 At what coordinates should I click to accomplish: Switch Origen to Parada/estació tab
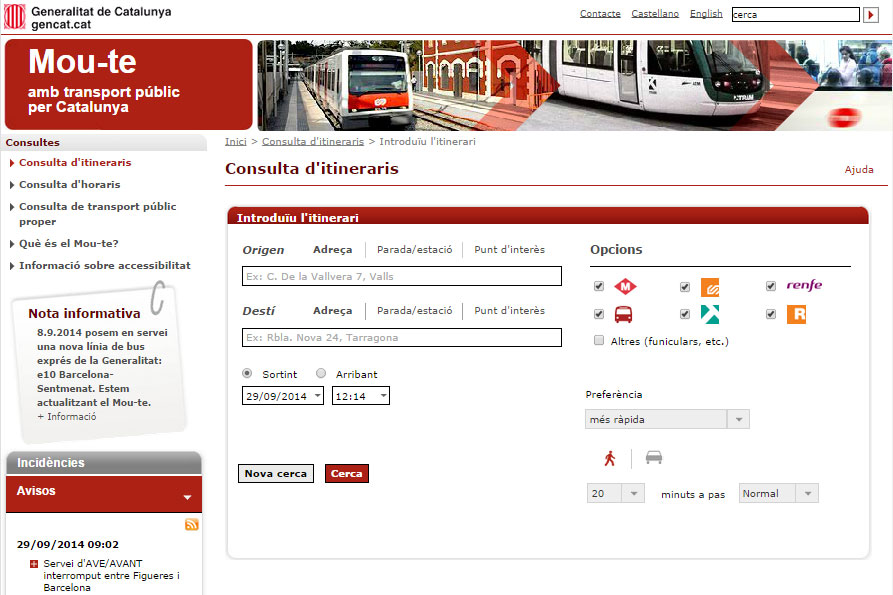[x=414, y=250]
